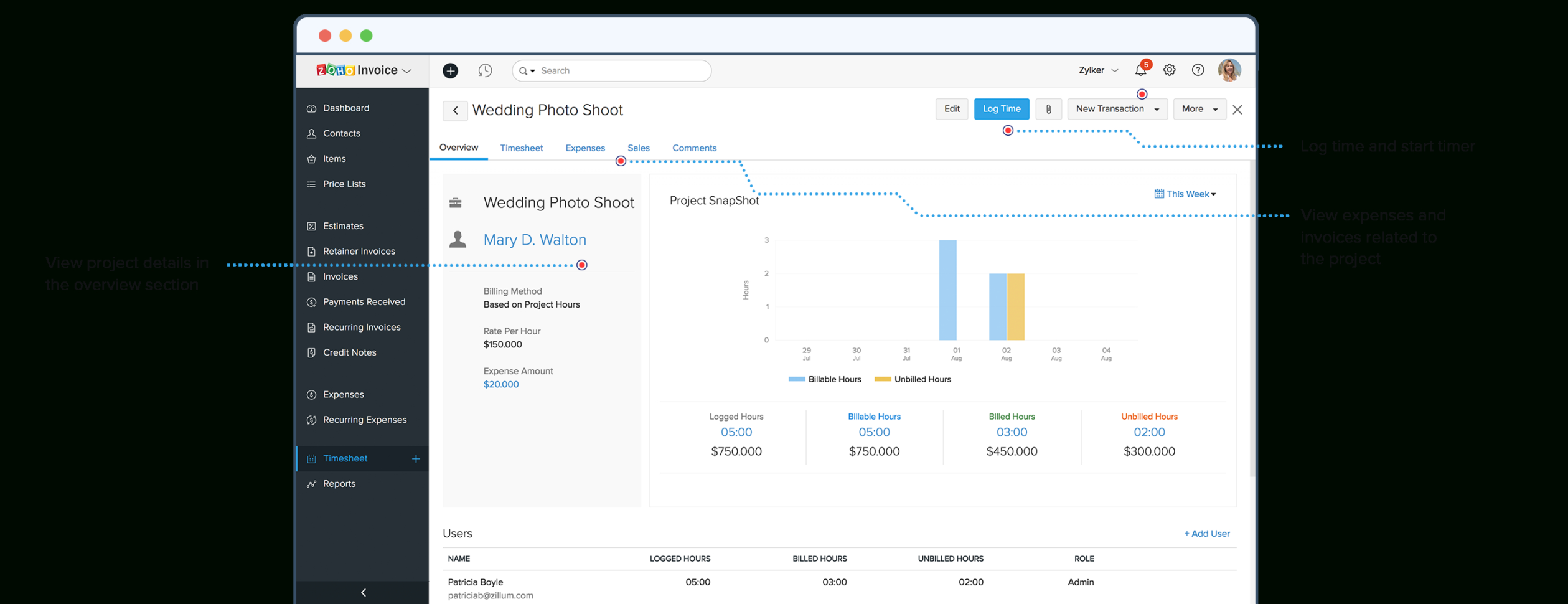View Payments Received
The width and height of the screenshot is (1568, 604).
[x=364, y=301]
